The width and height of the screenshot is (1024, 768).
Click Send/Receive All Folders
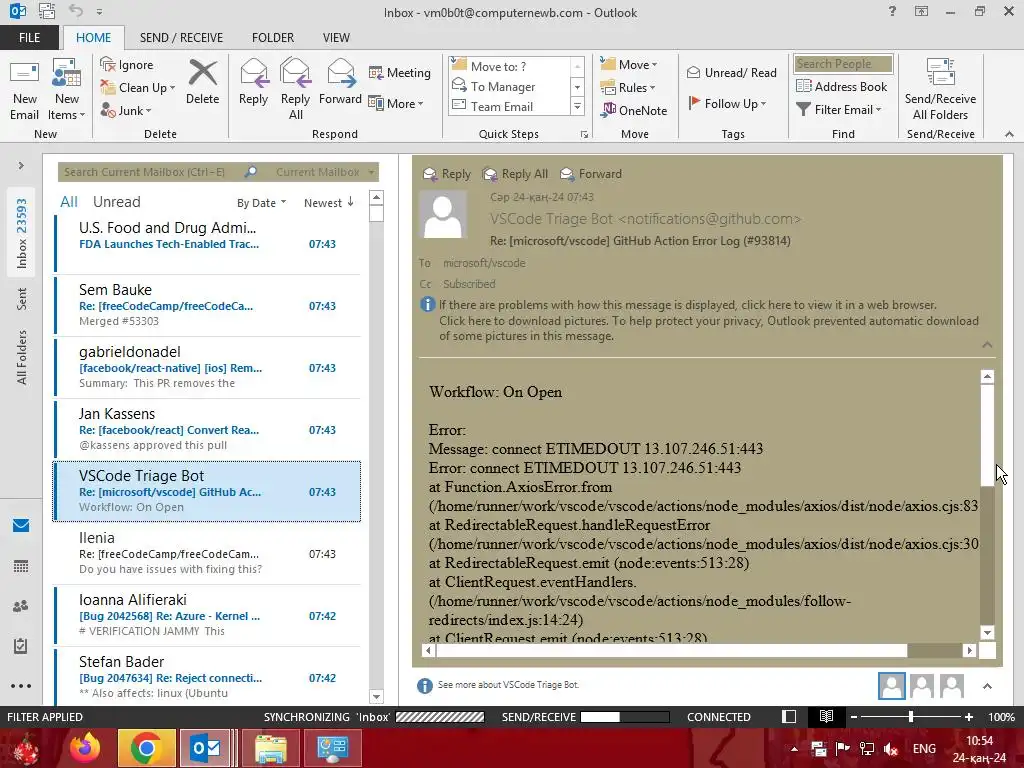click(x=940, y=89)
